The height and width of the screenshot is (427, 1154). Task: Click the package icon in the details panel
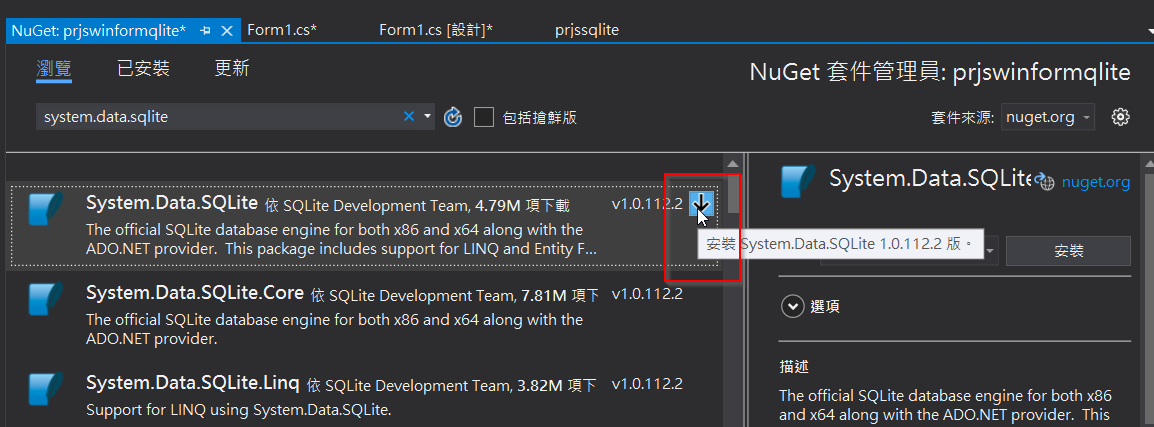click(x=799, y=183)
